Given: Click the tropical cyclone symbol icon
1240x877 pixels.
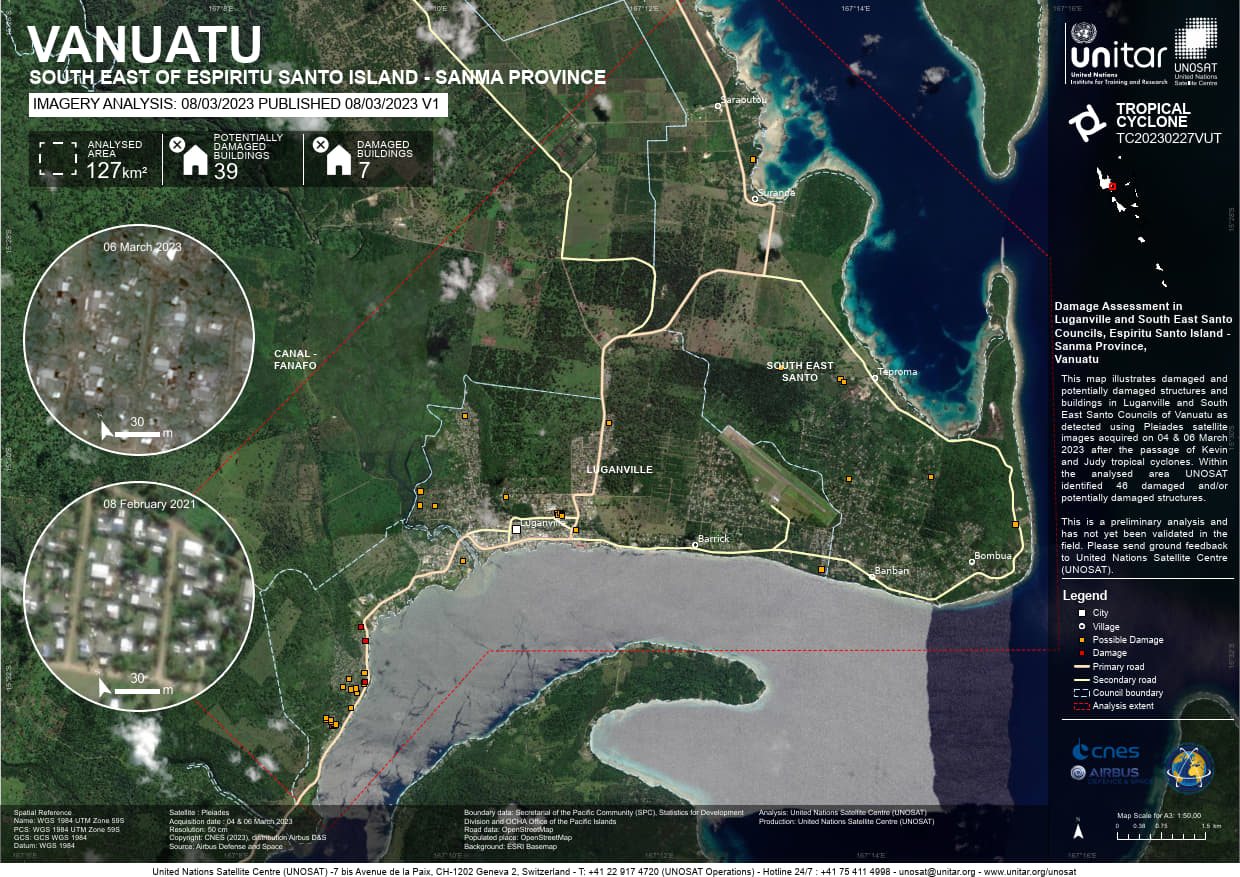Looking at the screenshot, I should 1086,122.
